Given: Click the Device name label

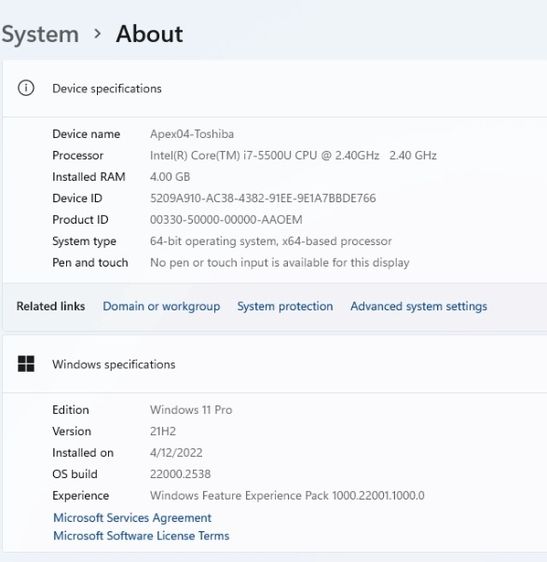Looking at the screenshot, I should [x=86, y=134].
